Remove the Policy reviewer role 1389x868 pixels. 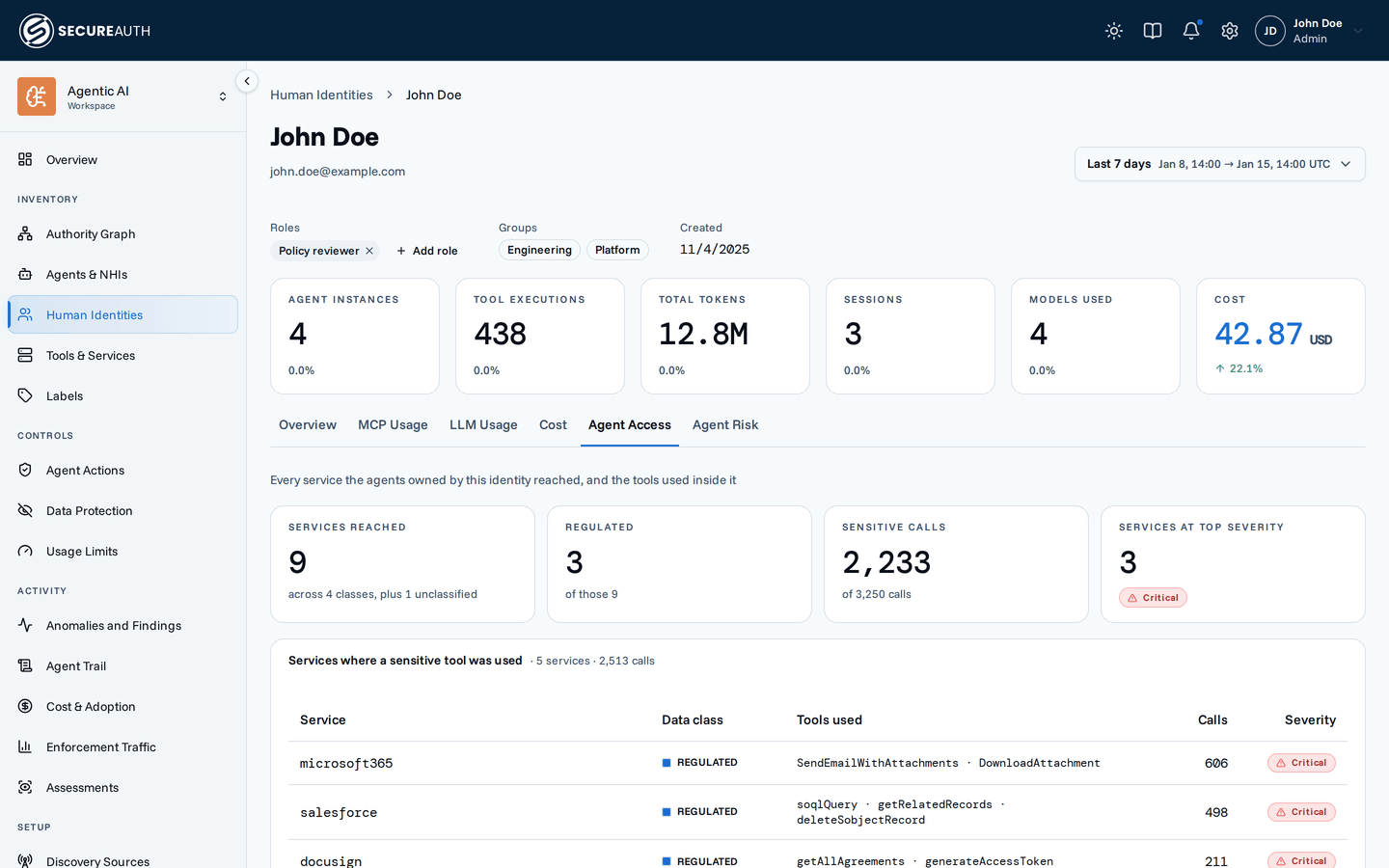[x=369, y=251]
